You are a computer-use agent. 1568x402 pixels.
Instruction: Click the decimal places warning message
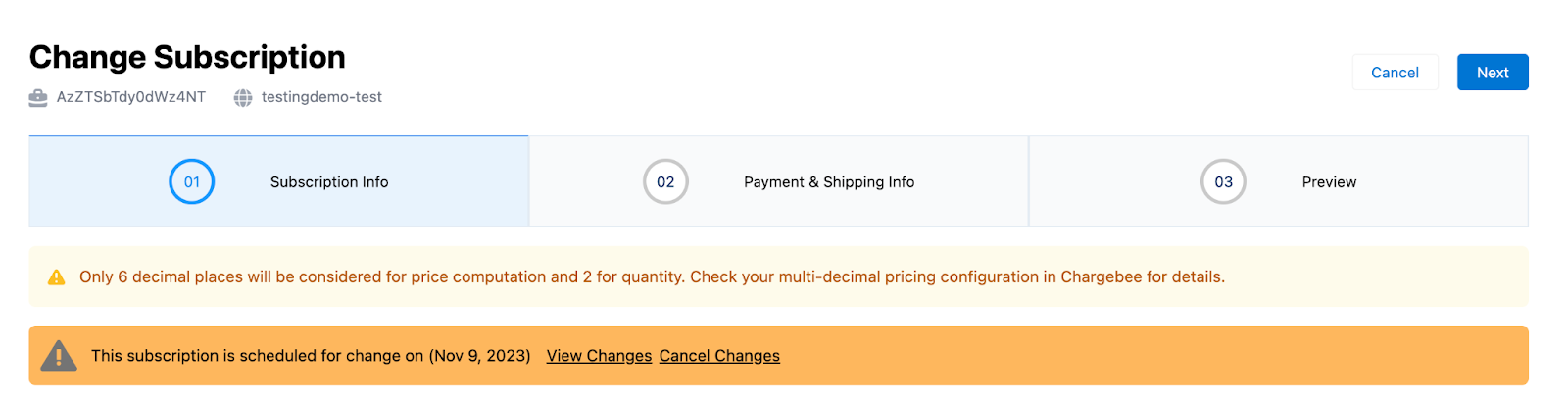[x=652, y=277]
